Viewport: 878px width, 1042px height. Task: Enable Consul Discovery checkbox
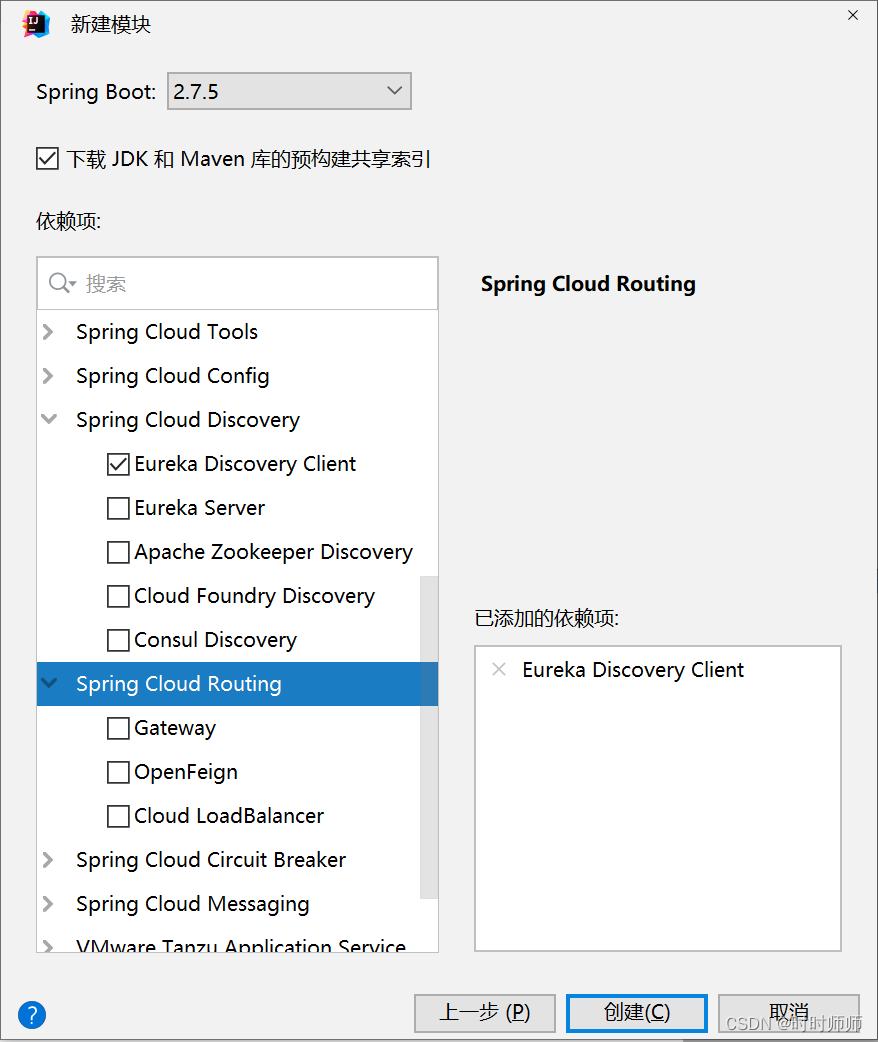pos(118,640)
